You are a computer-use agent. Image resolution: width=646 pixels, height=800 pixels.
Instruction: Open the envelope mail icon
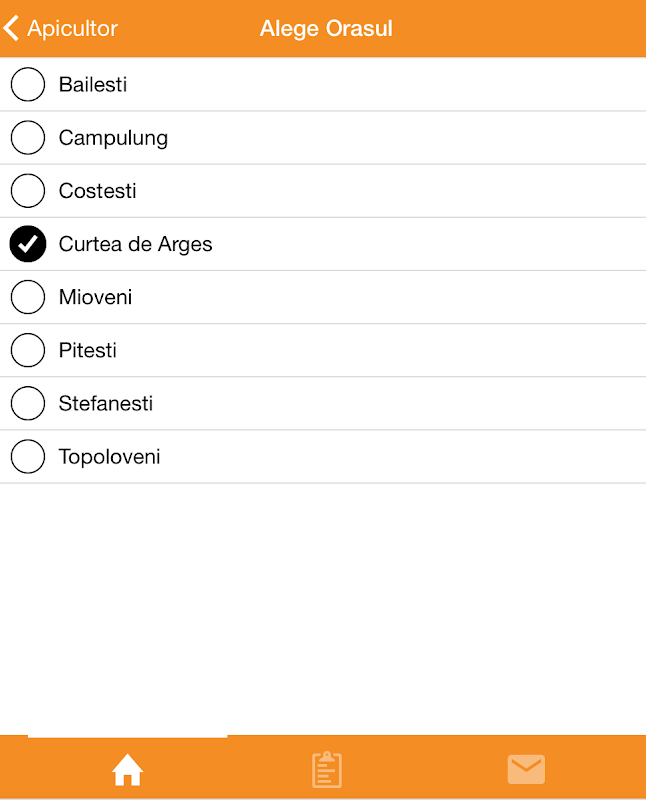526,769
